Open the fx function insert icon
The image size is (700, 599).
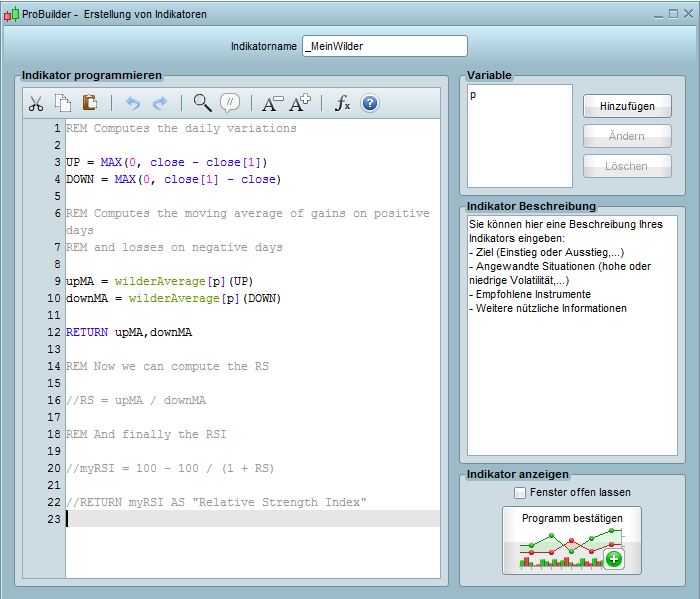click(342, 103)
